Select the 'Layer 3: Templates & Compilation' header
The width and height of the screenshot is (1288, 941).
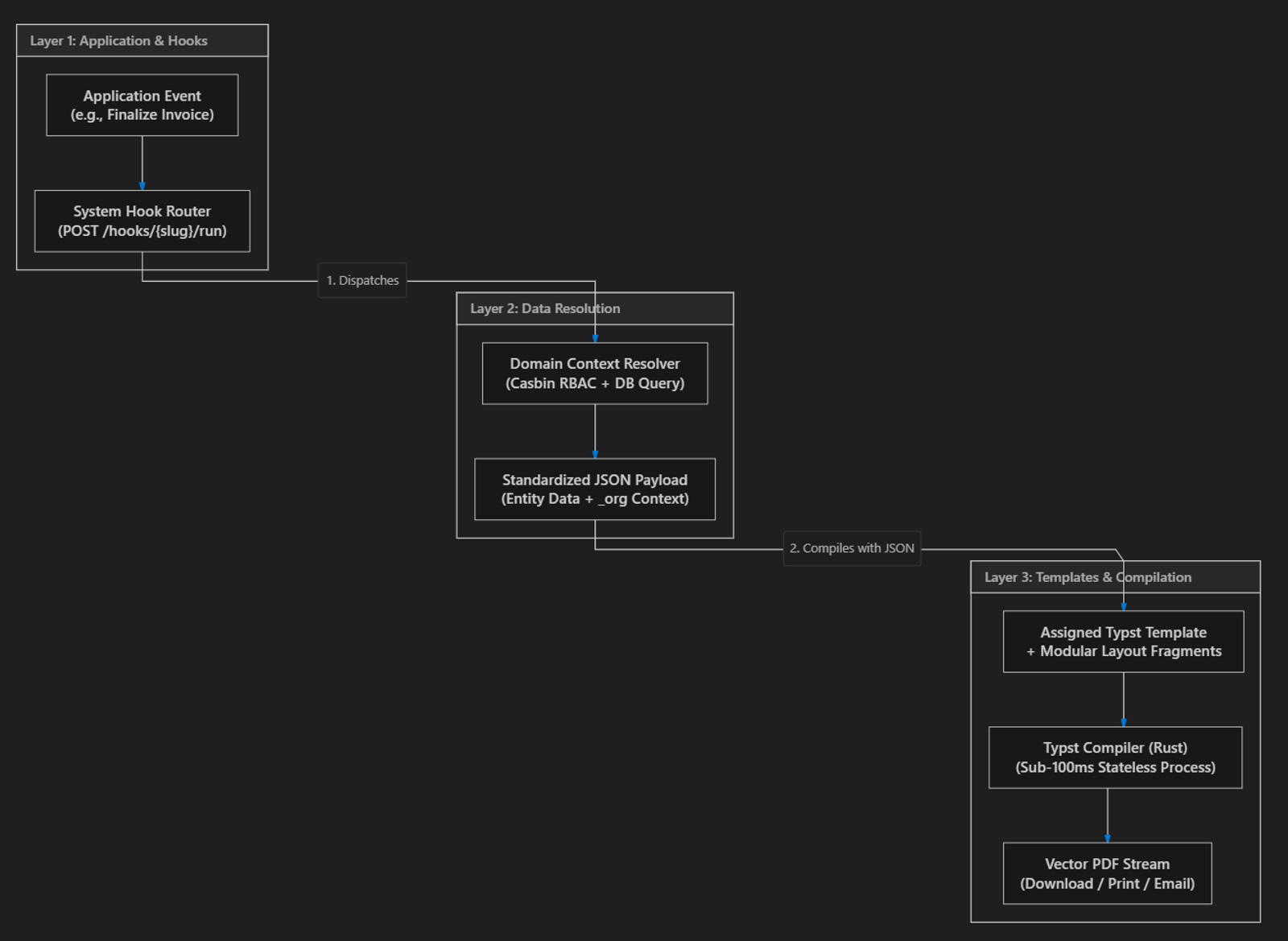pyautogui.click(x=1115, y=577)
